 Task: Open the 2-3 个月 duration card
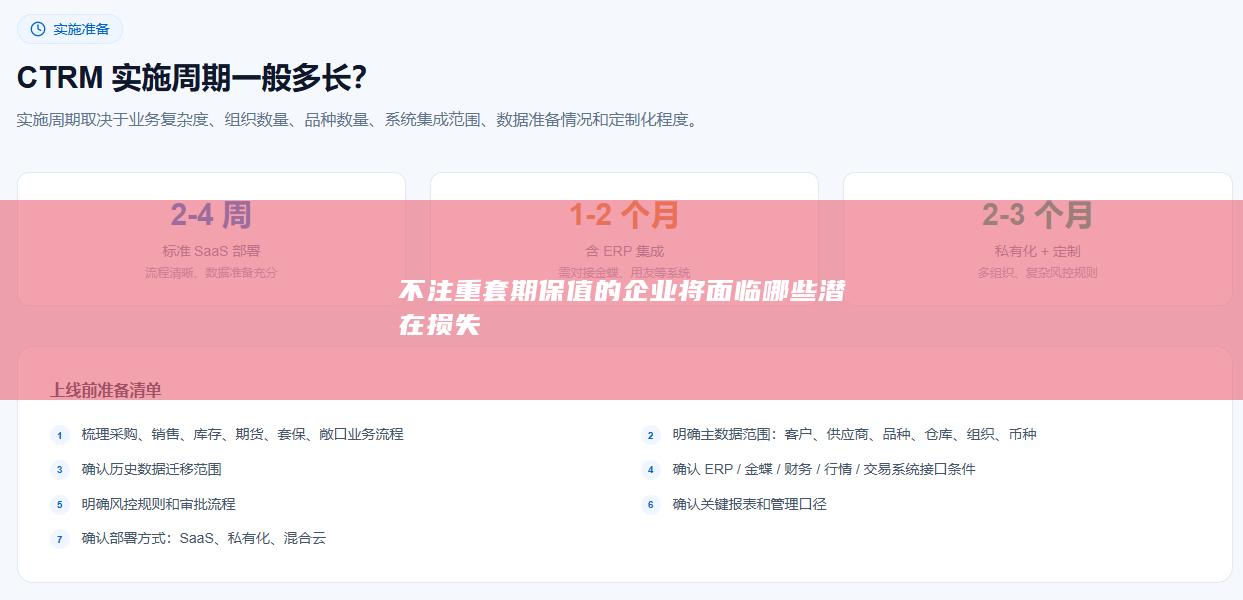pos(1037,239)
